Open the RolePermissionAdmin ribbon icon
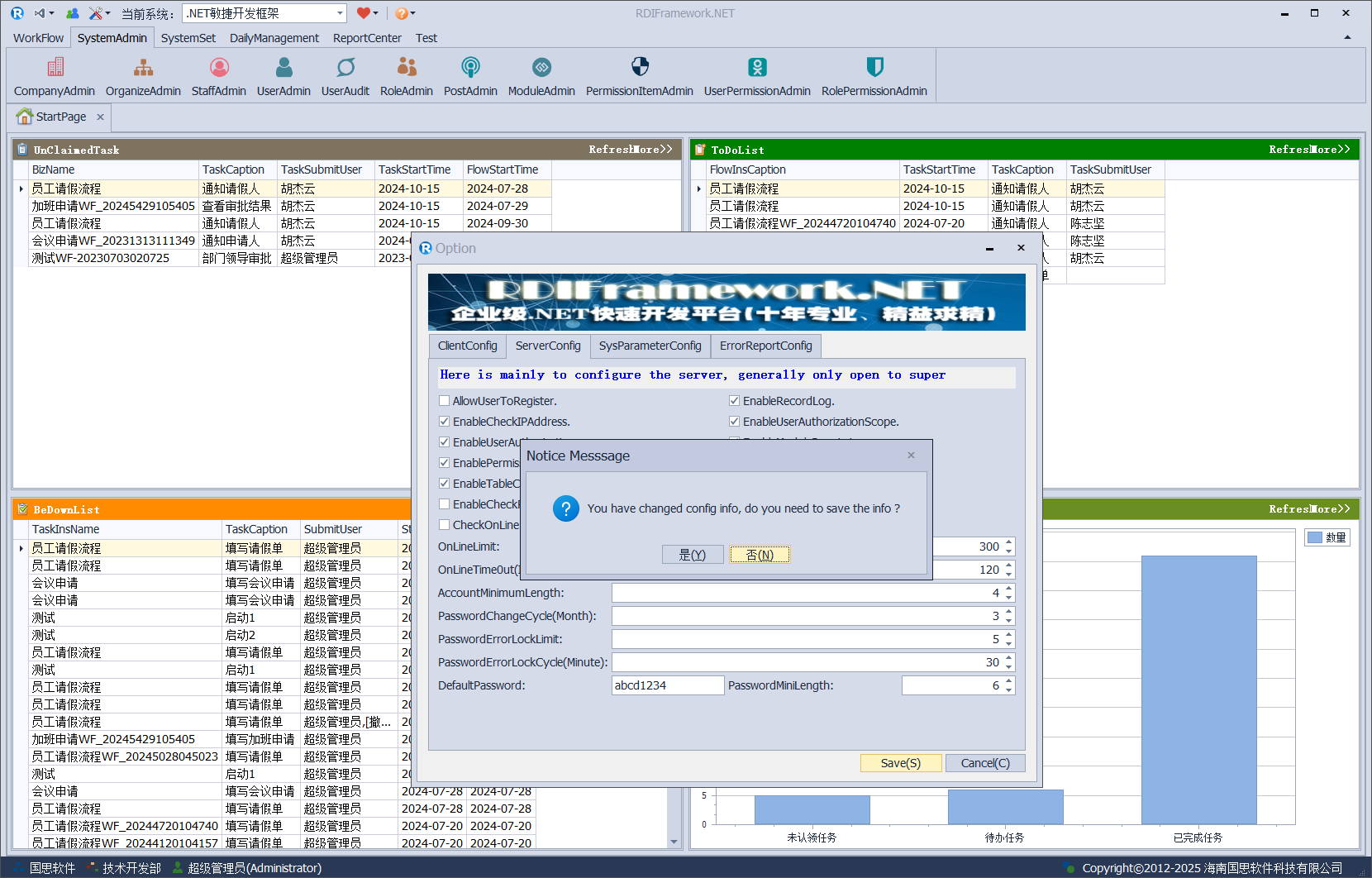1372x878 pixels. pos(874,68)
